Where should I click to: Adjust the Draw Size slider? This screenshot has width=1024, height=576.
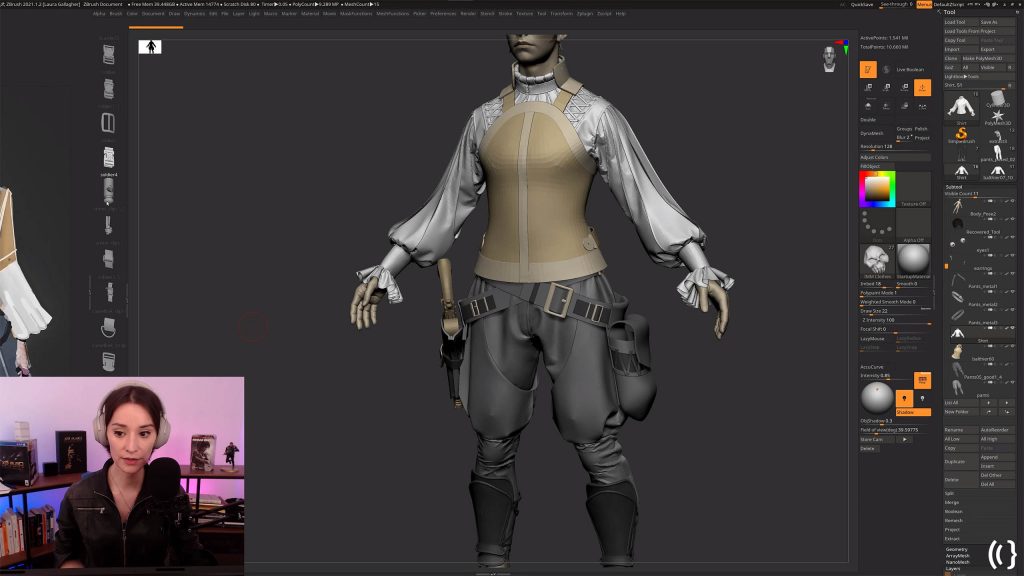(895, 311)
